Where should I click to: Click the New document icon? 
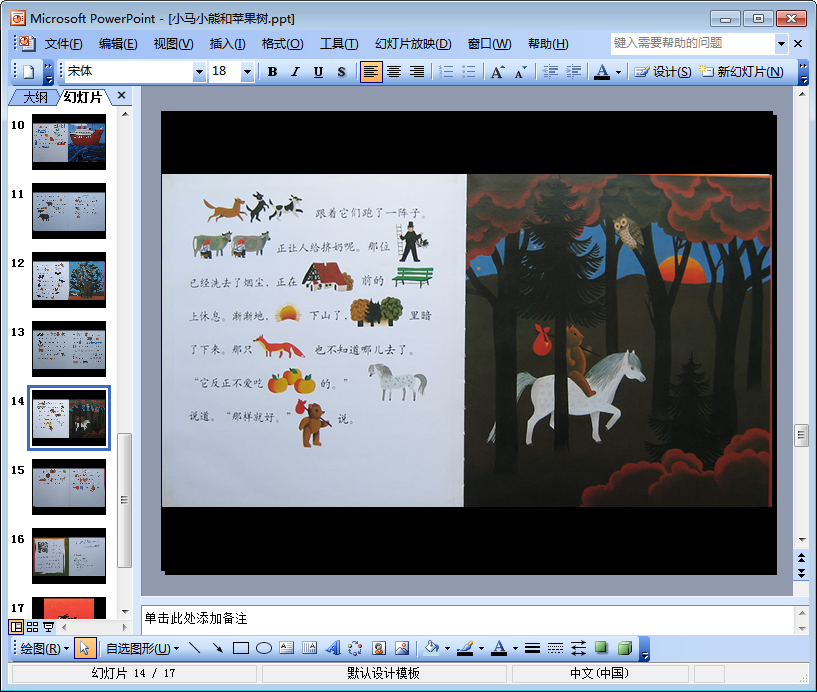pyautogui.click(x=29, y=72)
